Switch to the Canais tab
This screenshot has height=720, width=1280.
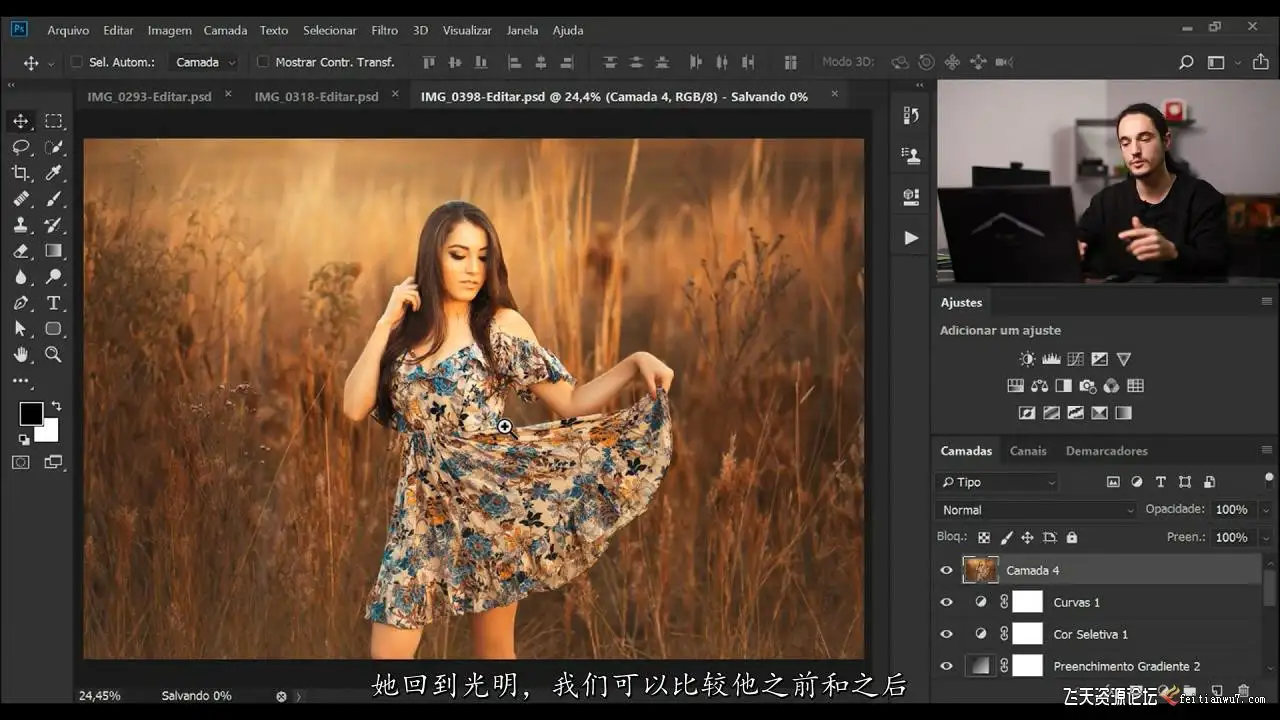tap(1027, 451)
